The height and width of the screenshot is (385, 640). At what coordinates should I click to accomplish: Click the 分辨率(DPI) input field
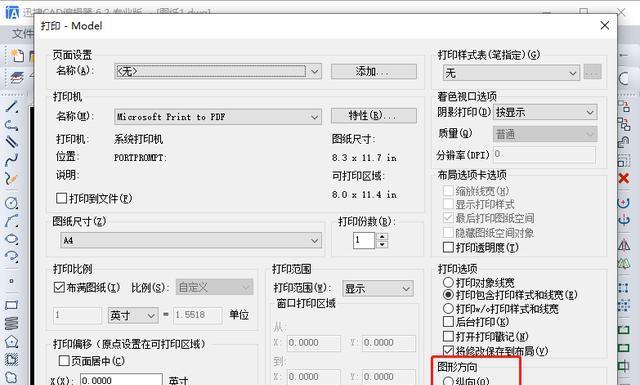(544, 155)
